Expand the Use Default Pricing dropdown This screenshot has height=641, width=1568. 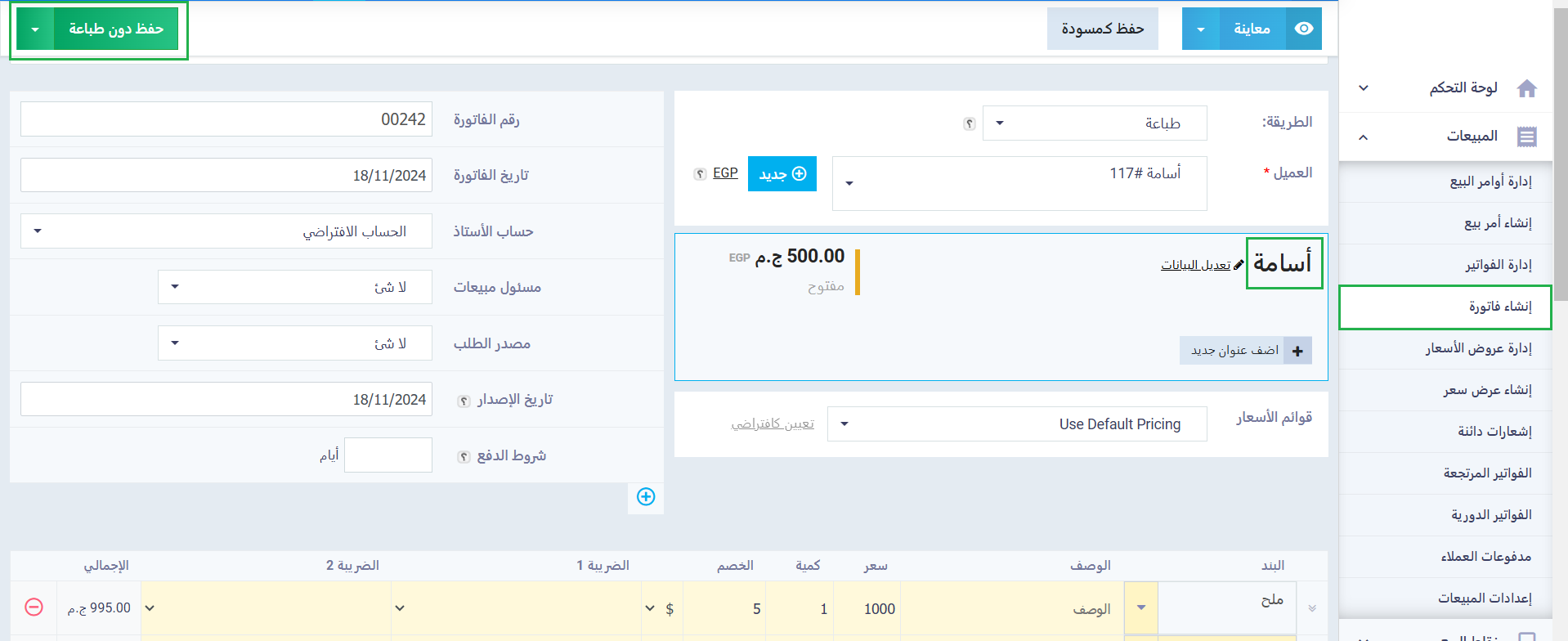tap(1016, 424)
